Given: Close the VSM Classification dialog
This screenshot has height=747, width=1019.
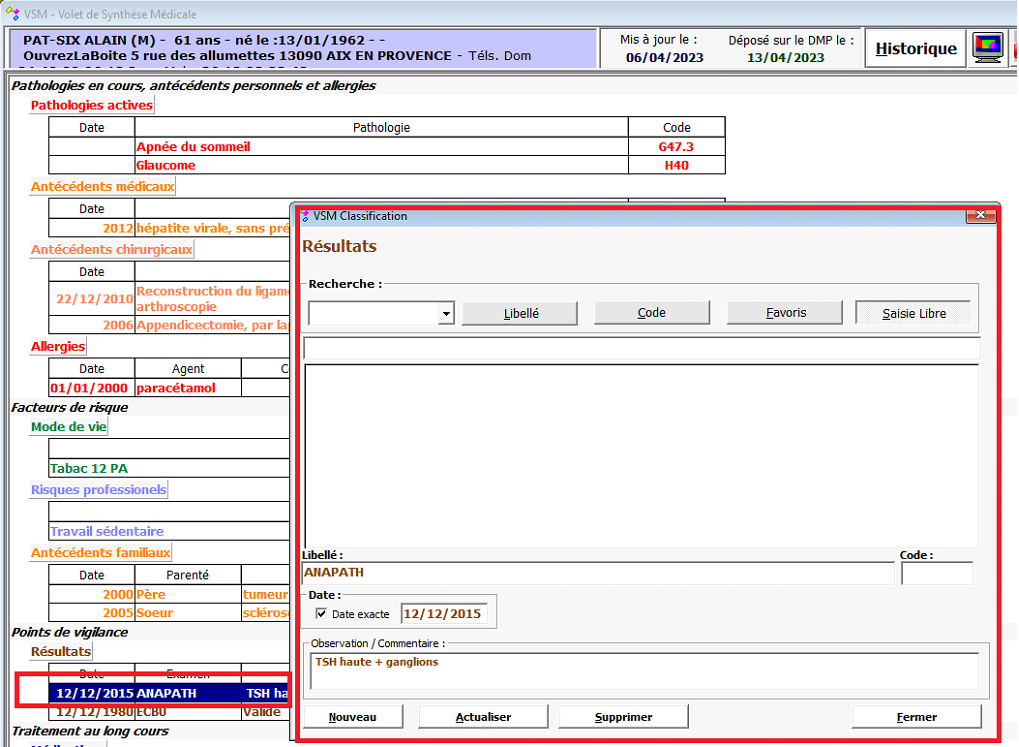Looking at the screenshot, I should coord(981,216).
